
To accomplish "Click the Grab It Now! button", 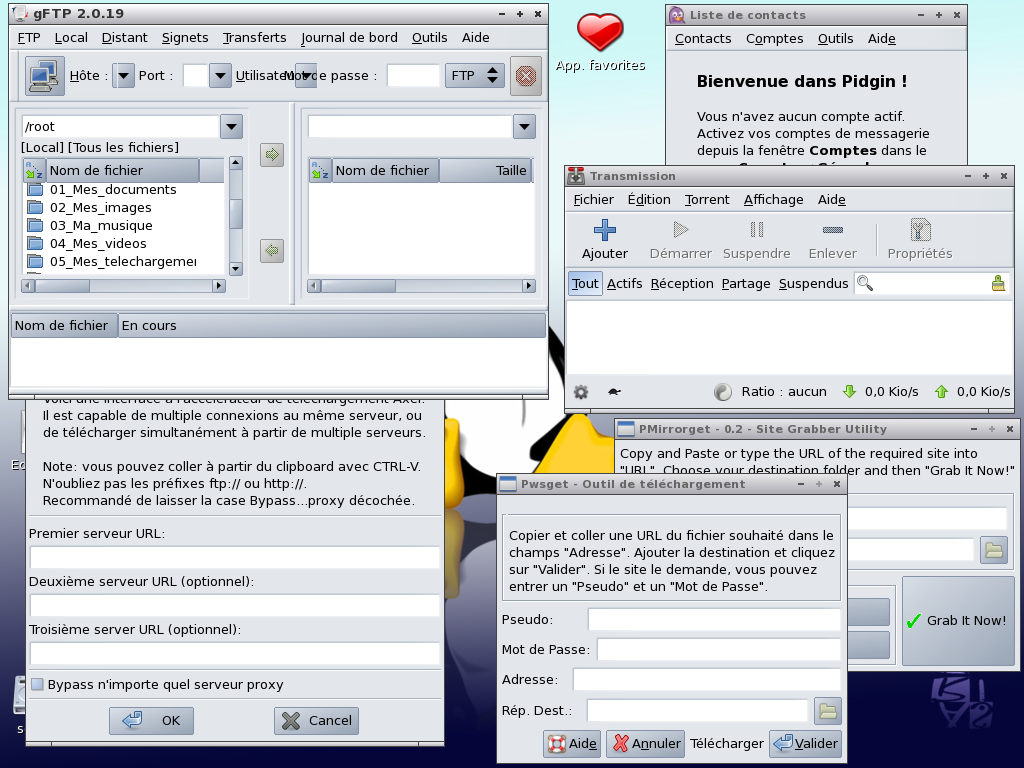I will [958, 621].
